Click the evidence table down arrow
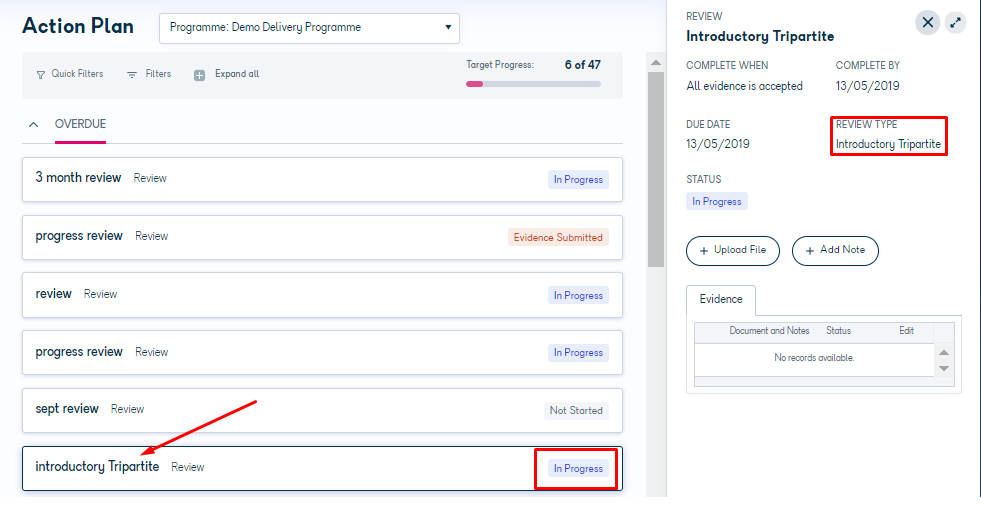The height and width of the screenshot is (510, 981). pyautogui.click(x=944, y=369)
